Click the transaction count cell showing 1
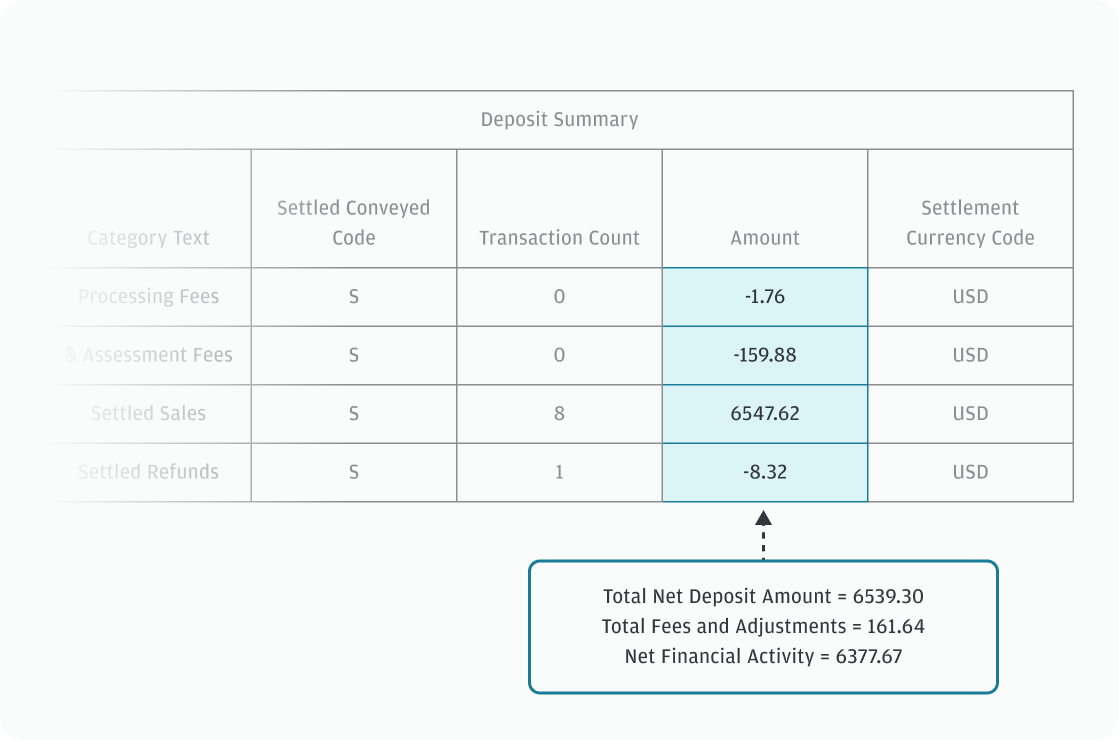 (559, 472)
